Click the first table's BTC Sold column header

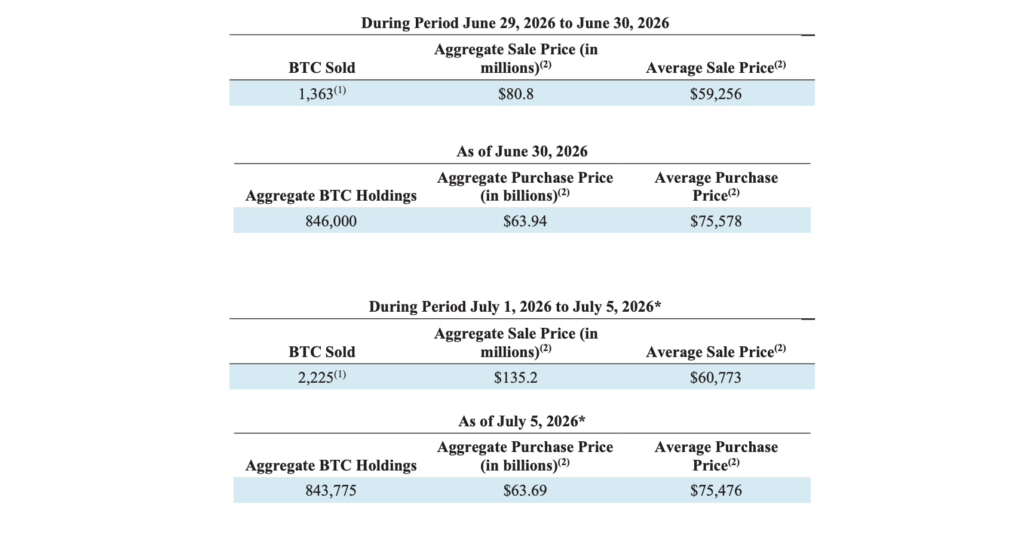pos(322,68)
